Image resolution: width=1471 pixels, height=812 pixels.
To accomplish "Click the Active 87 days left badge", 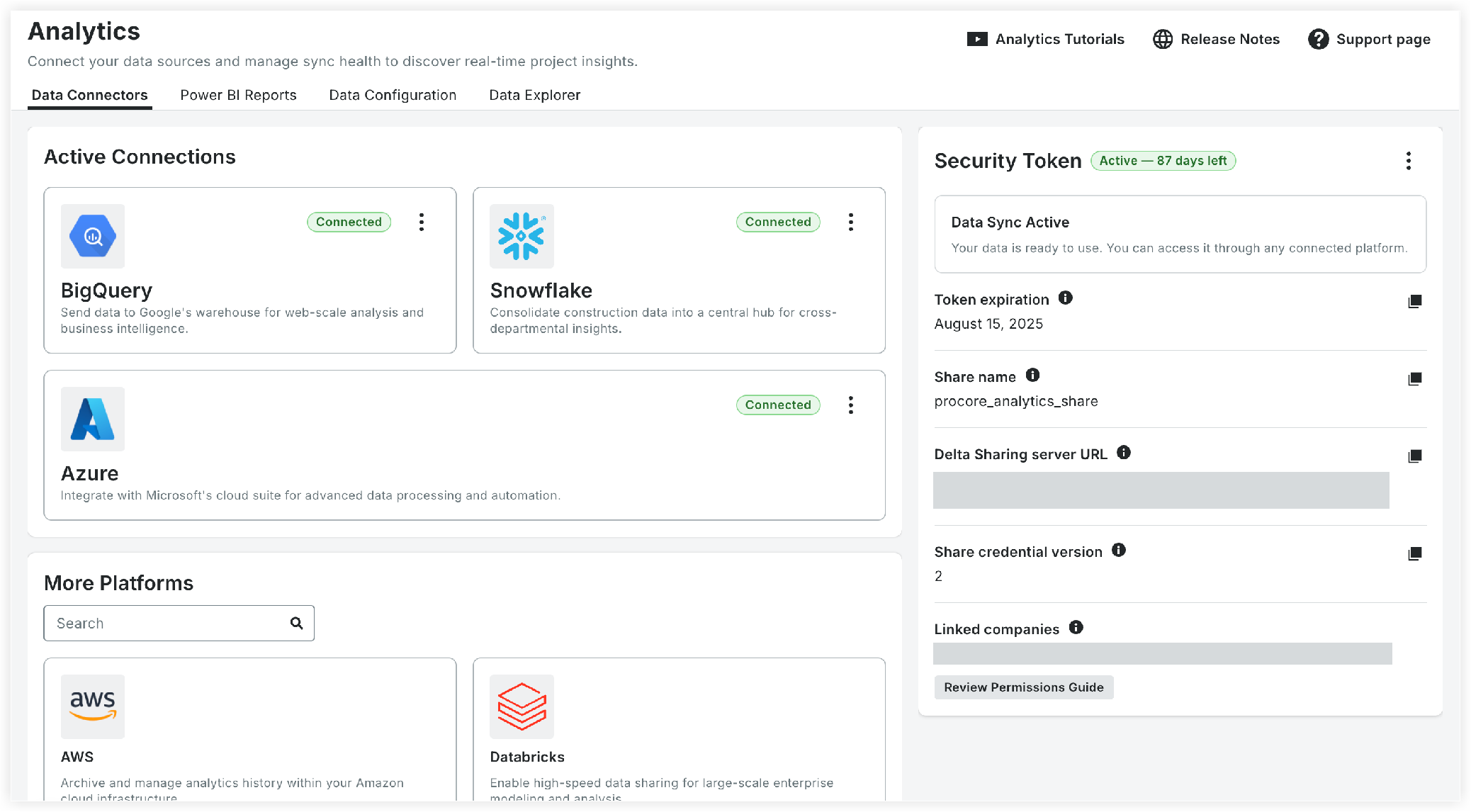I will coord(1163,161).
